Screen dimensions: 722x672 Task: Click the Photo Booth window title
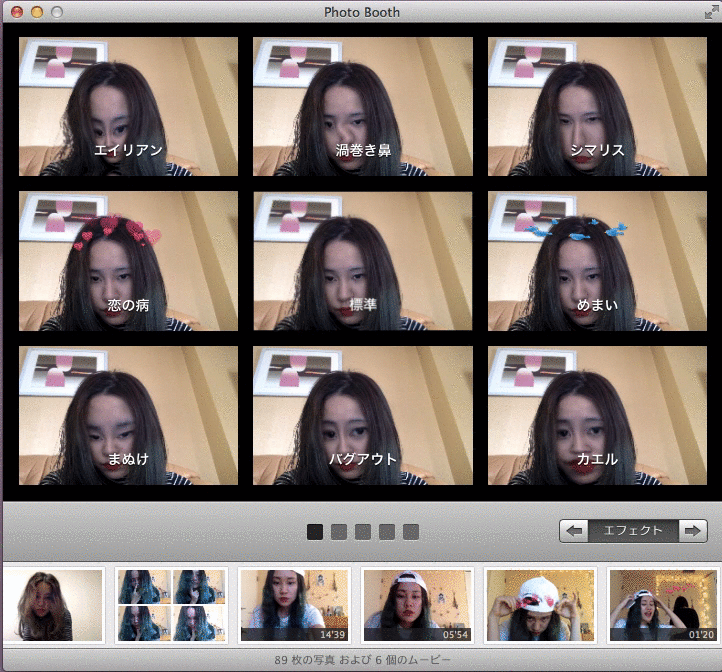point(362,12)
